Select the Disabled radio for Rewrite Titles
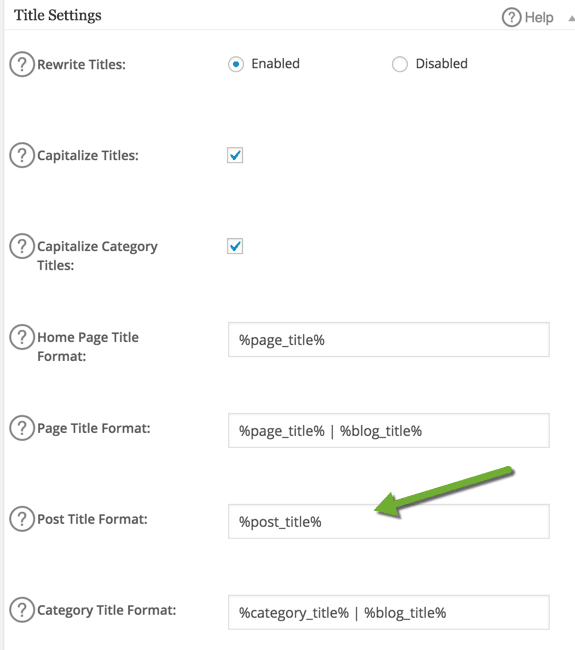Viewport: 575px width, 650px height. (400, 64)
